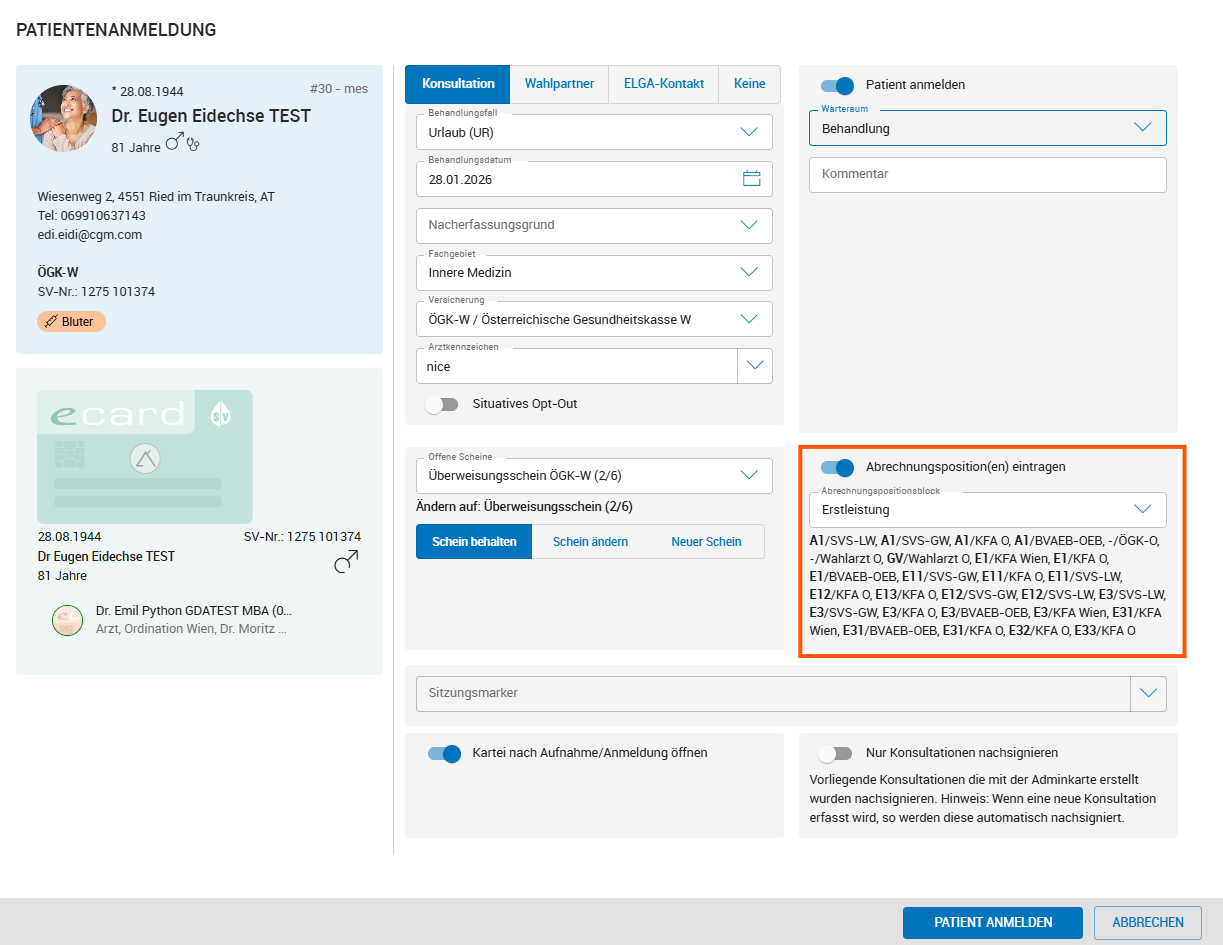Toggle Kartei nach Aufnahme/Anmeldung öffnen
The height and width of the screenshot is (945, 1223).
click(444, 753)
